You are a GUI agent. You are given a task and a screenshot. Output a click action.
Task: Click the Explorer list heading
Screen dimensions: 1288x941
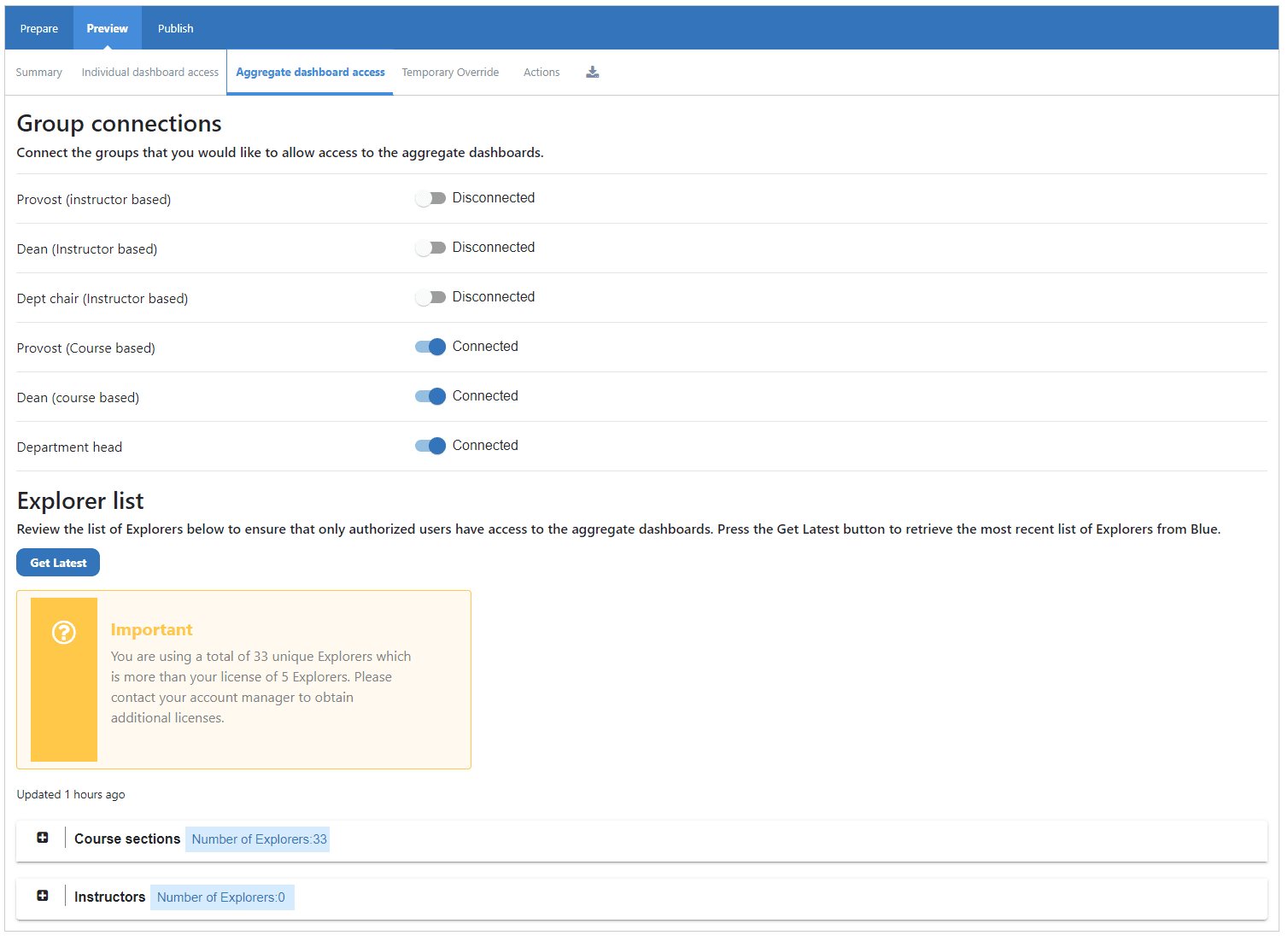pyautogui.click(x=80, y=501)
